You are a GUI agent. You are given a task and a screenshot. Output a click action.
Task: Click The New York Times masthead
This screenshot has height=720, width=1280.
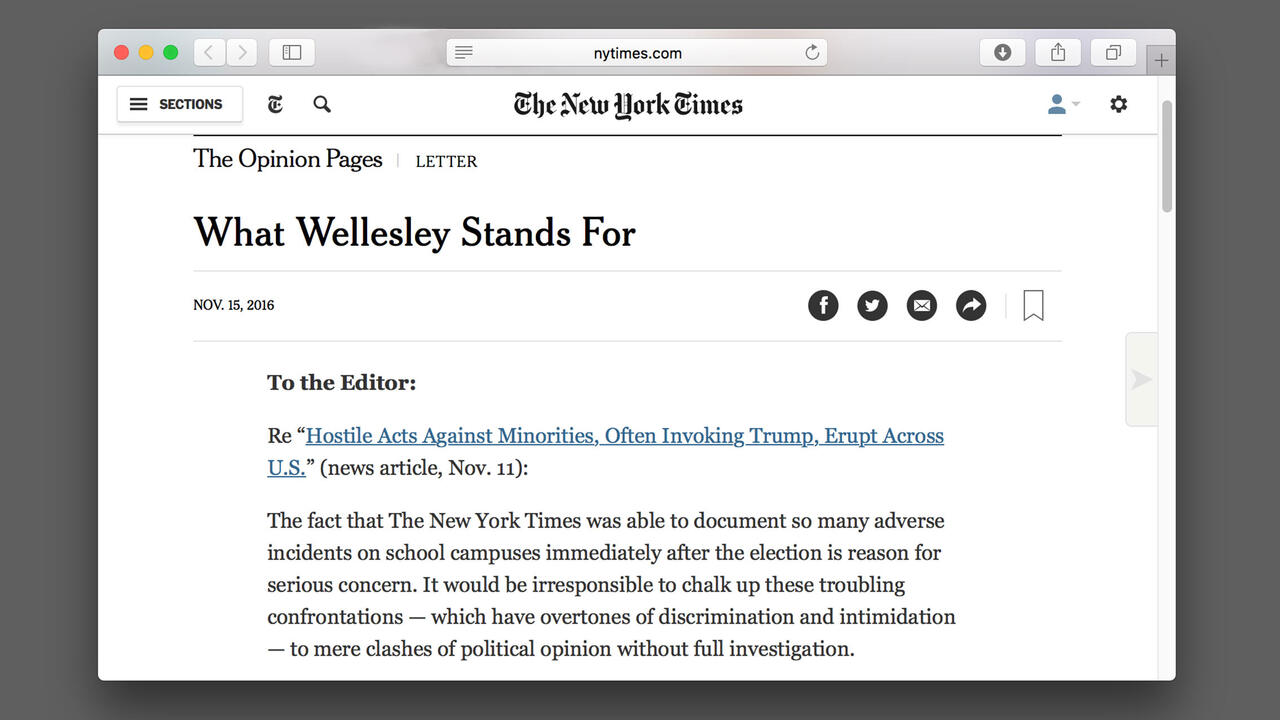coord(627,104)
